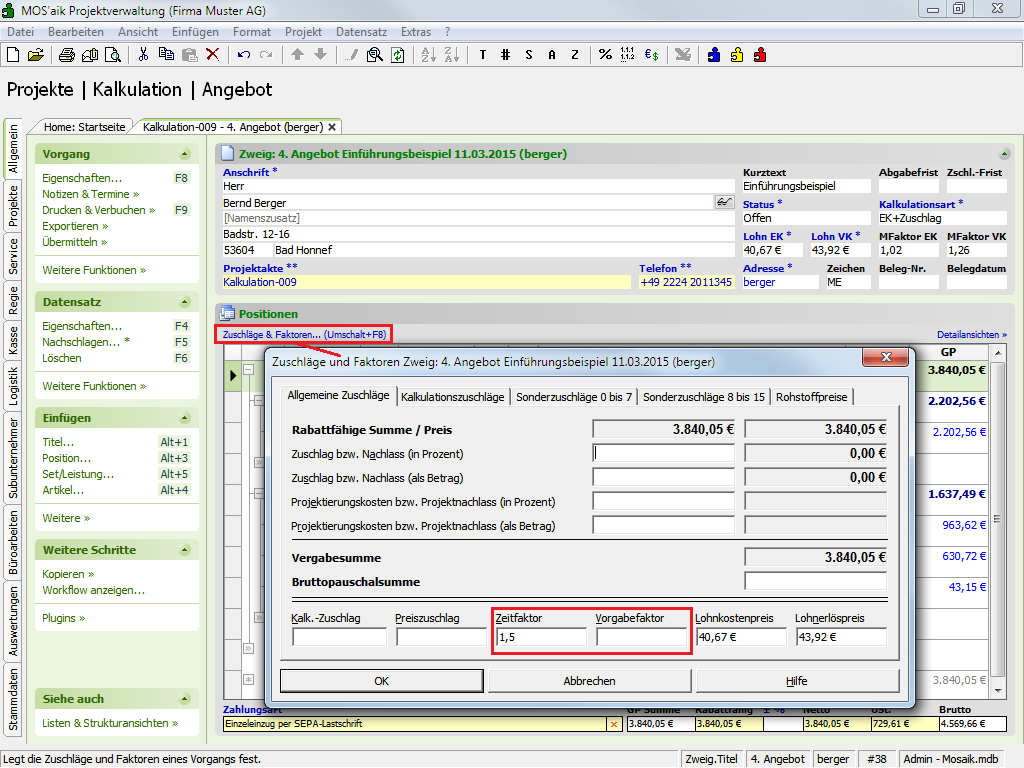1024x768 pixels.
Task: Select the Rohstoffpreise tab
Action: click(x=811, y=397)
